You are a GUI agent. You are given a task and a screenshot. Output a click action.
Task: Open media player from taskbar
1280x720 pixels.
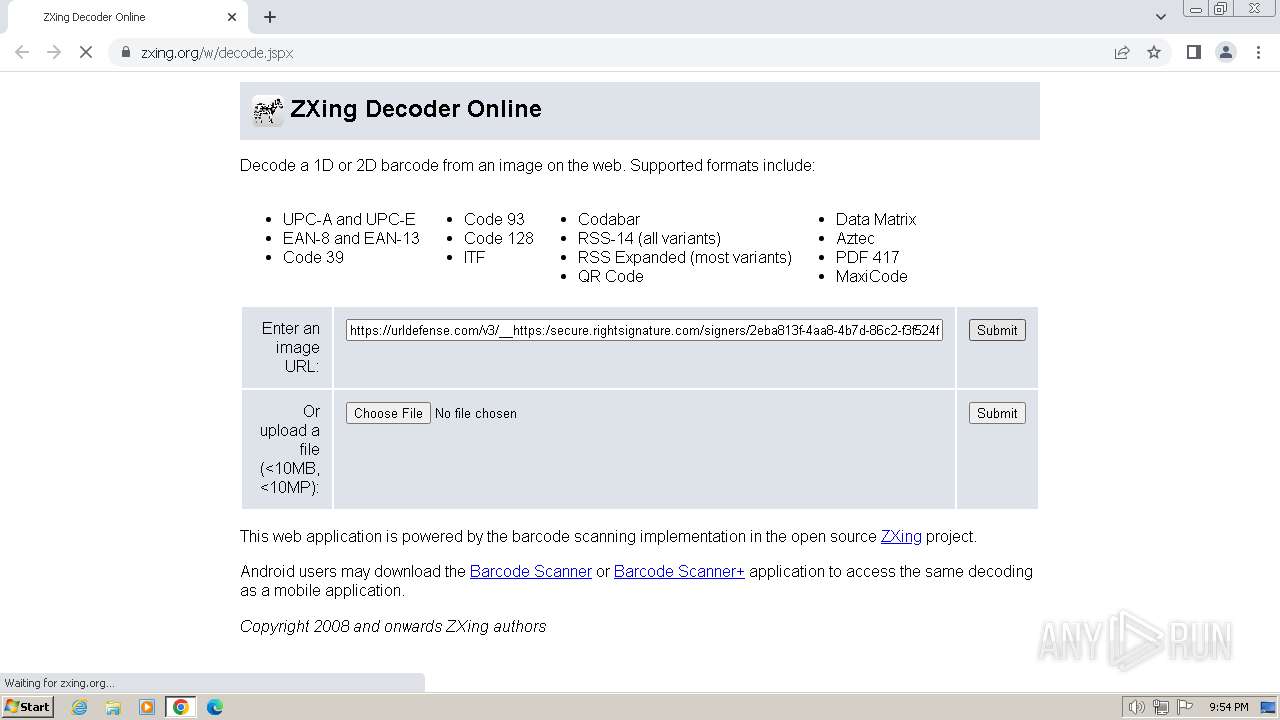[x=147, y=707]
